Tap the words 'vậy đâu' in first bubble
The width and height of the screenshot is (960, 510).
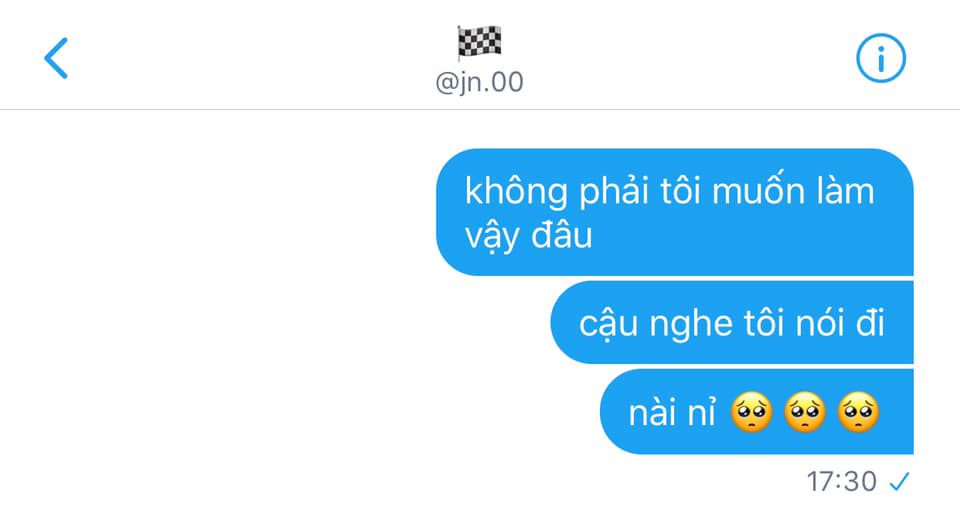pyautogui.click(x=528, y=236)
